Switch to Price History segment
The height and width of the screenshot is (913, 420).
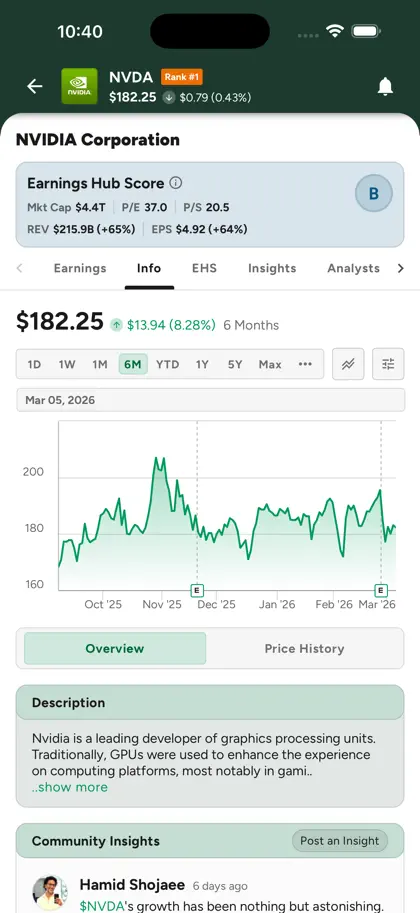(x=304, y=648)
